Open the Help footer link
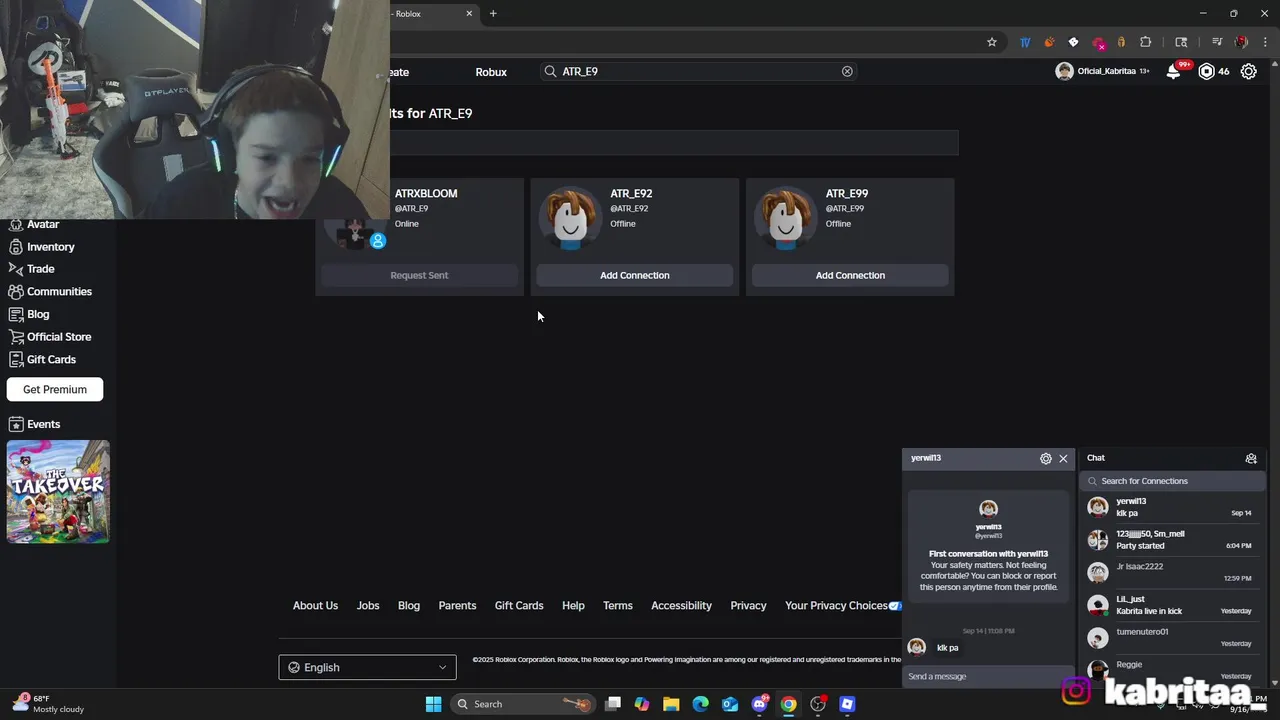1280x720 pixels. tap(573, 605)
